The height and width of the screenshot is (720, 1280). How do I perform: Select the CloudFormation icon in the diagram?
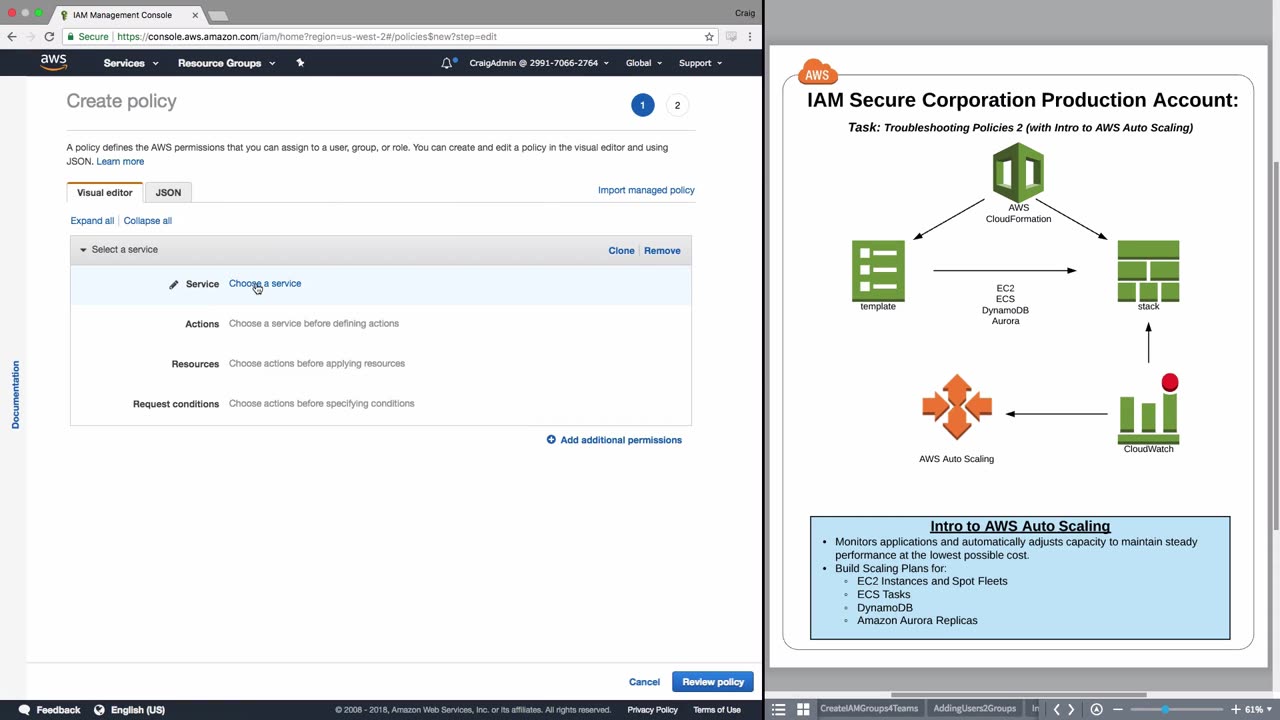pos(1018,173)
